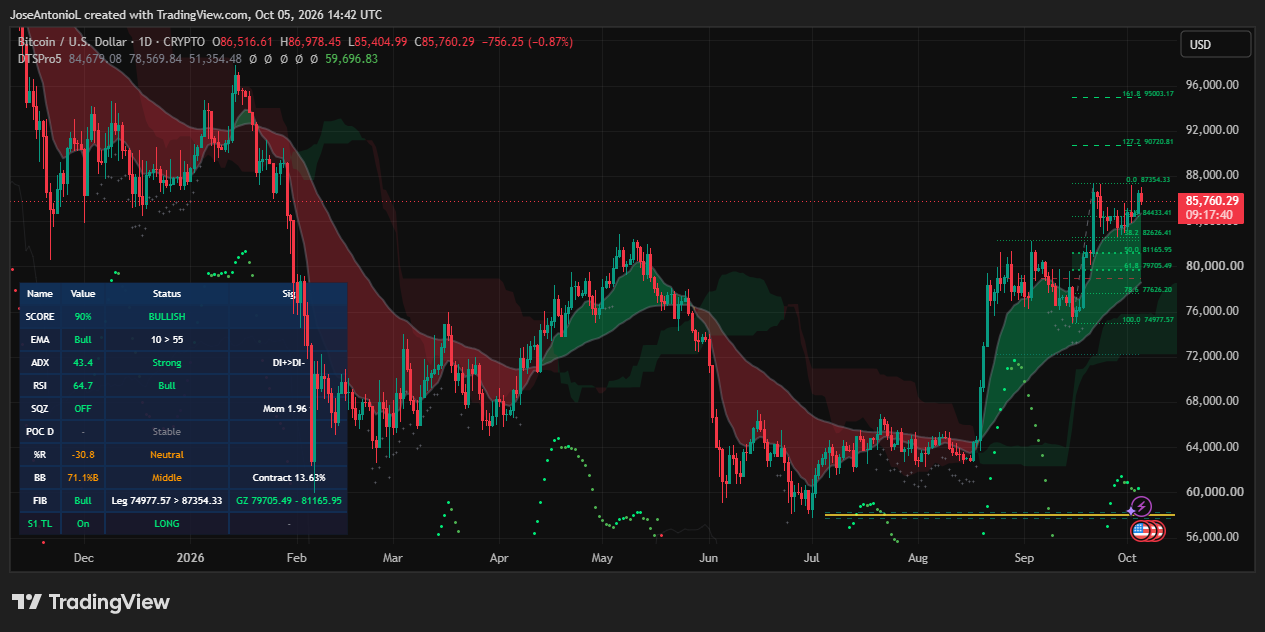Click the BULLISH status cell in table

[x=167, y=316]
